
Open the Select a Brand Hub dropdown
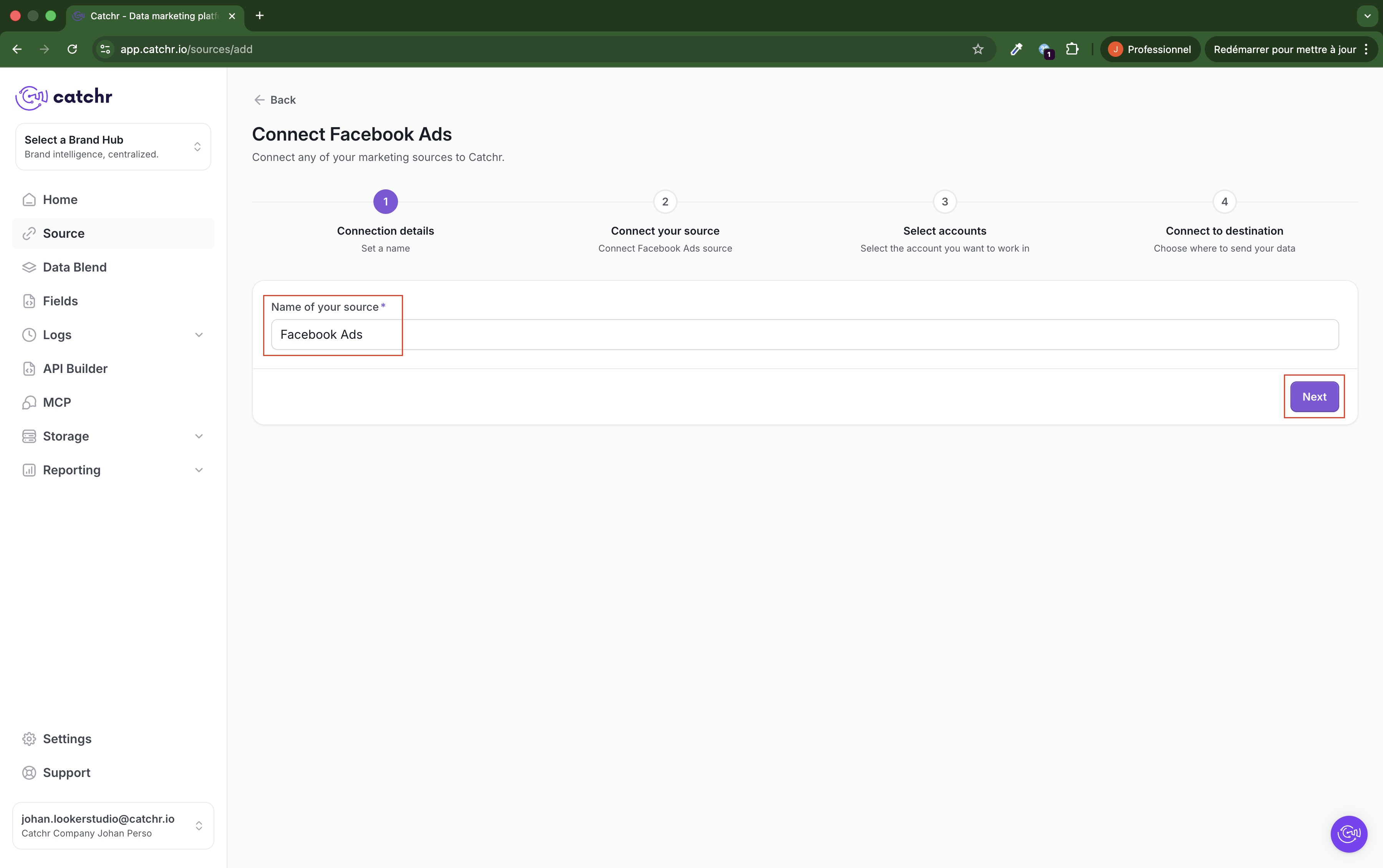tap(113, 147)
